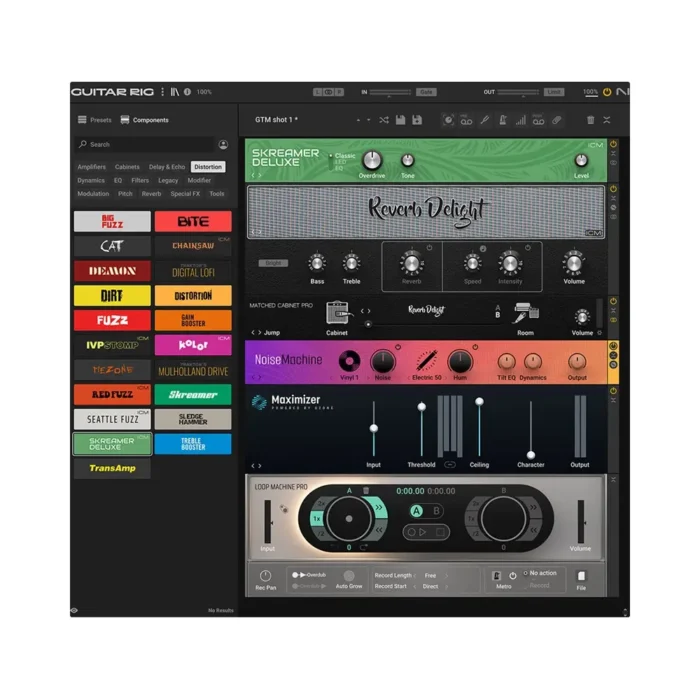Choose the Big Fuzz component
The height and width of the screenshot is (700, 700).
[112, 221]
